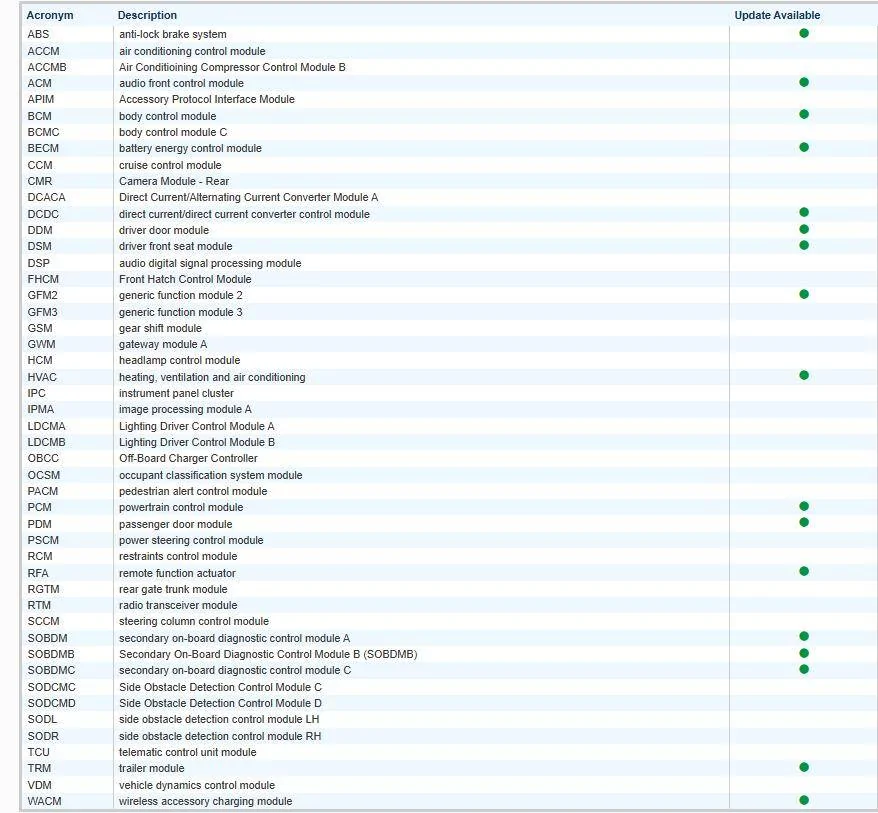878x813 pixels.
Task: Select the APIM acronym row
Action: (41, 99)
